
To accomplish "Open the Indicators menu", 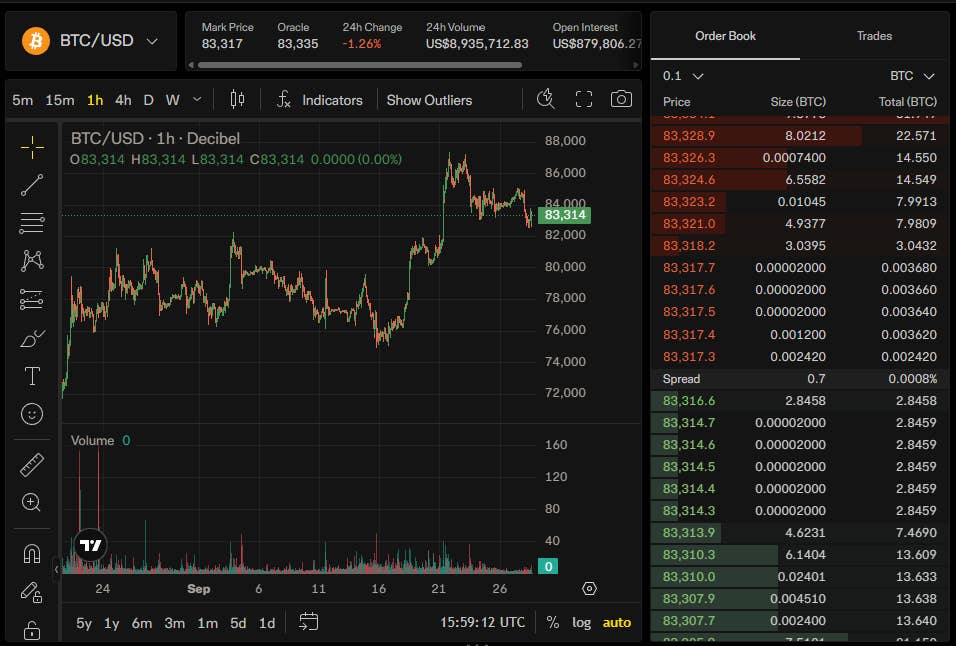I will pos(319,100).
